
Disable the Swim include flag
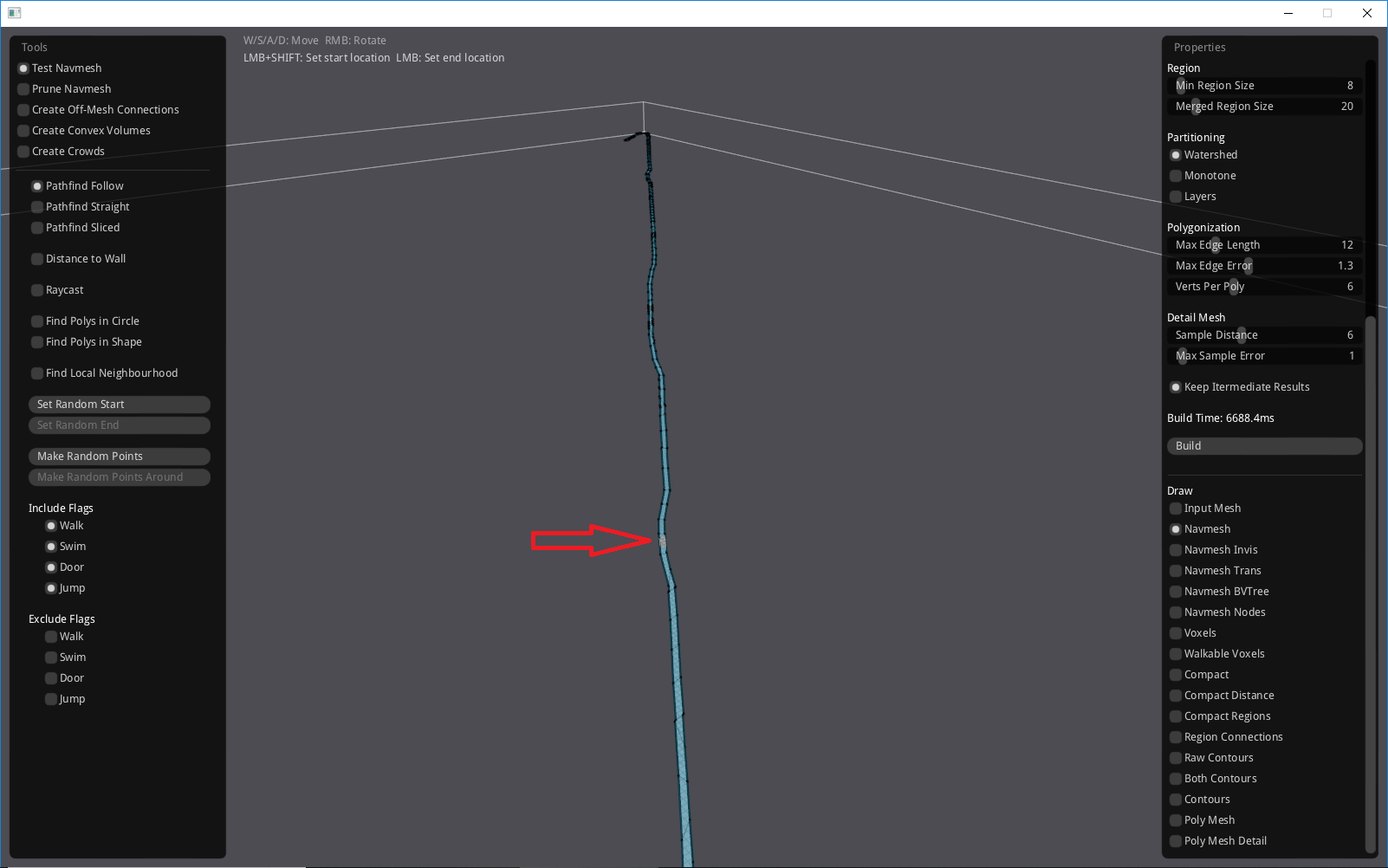click(x=51, y=546)
